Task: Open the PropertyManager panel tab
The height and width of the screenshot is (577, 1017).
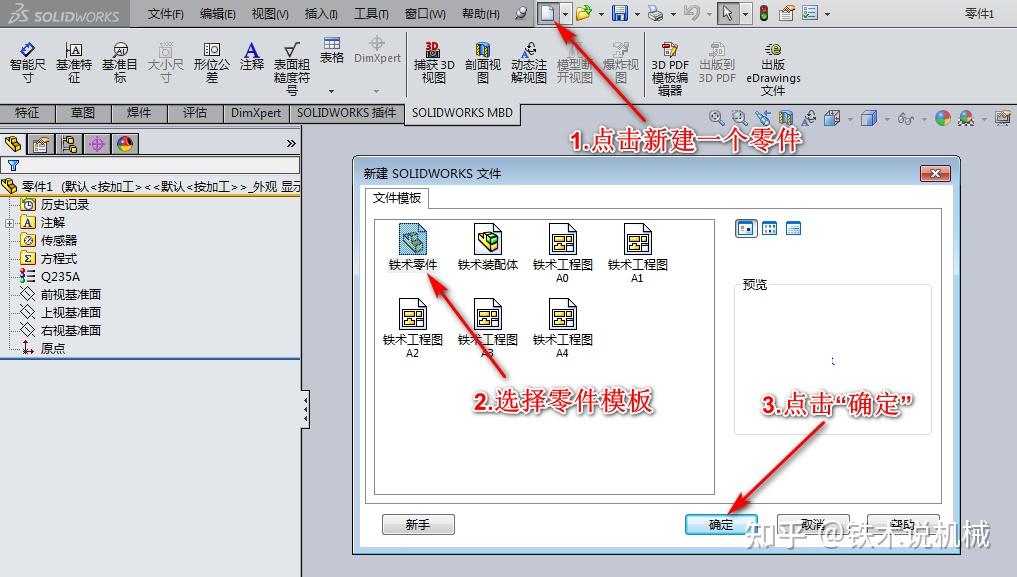Action: point(40,144)
